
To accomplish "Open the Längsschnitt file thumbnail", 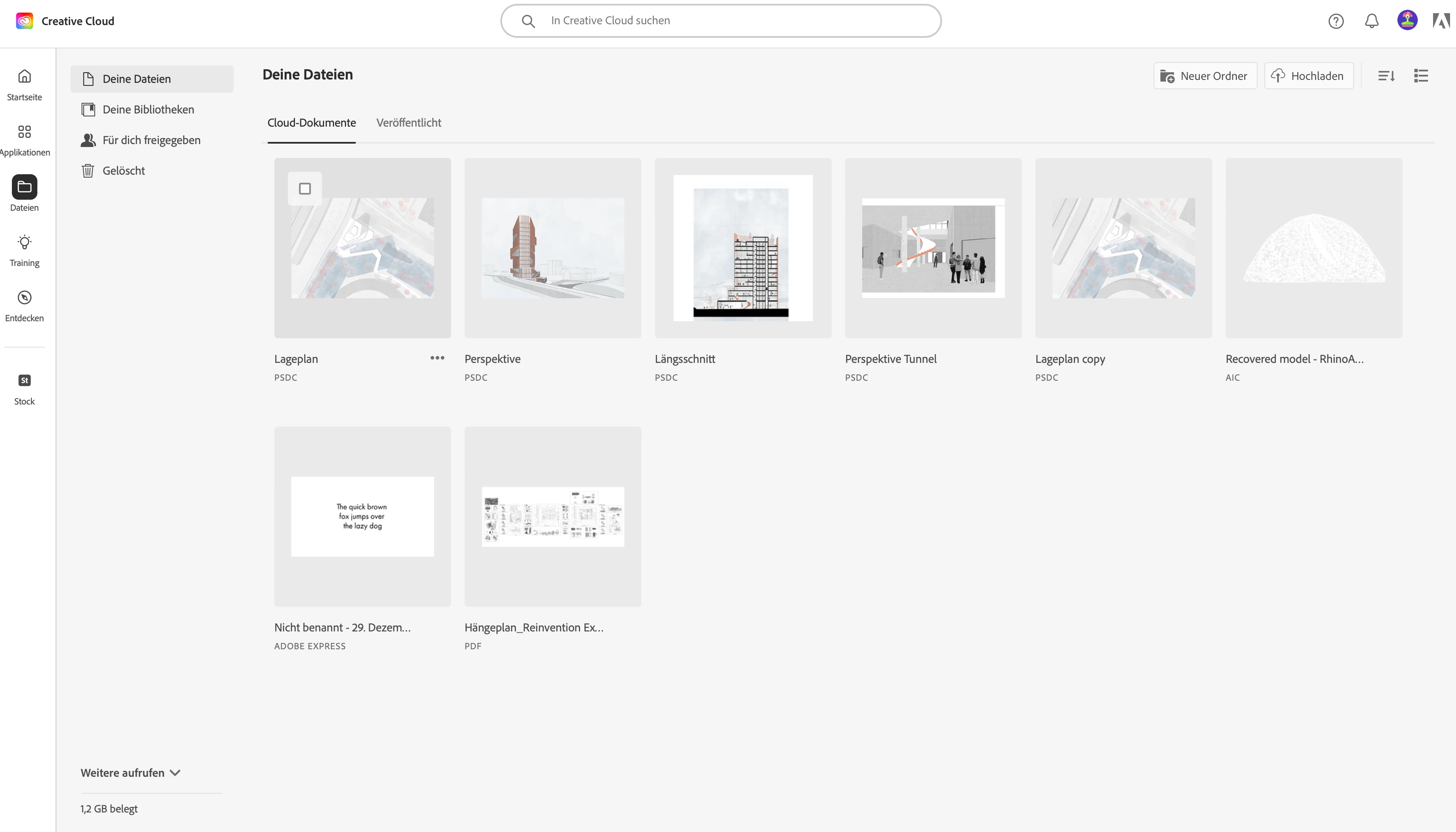I will [742, 248].
